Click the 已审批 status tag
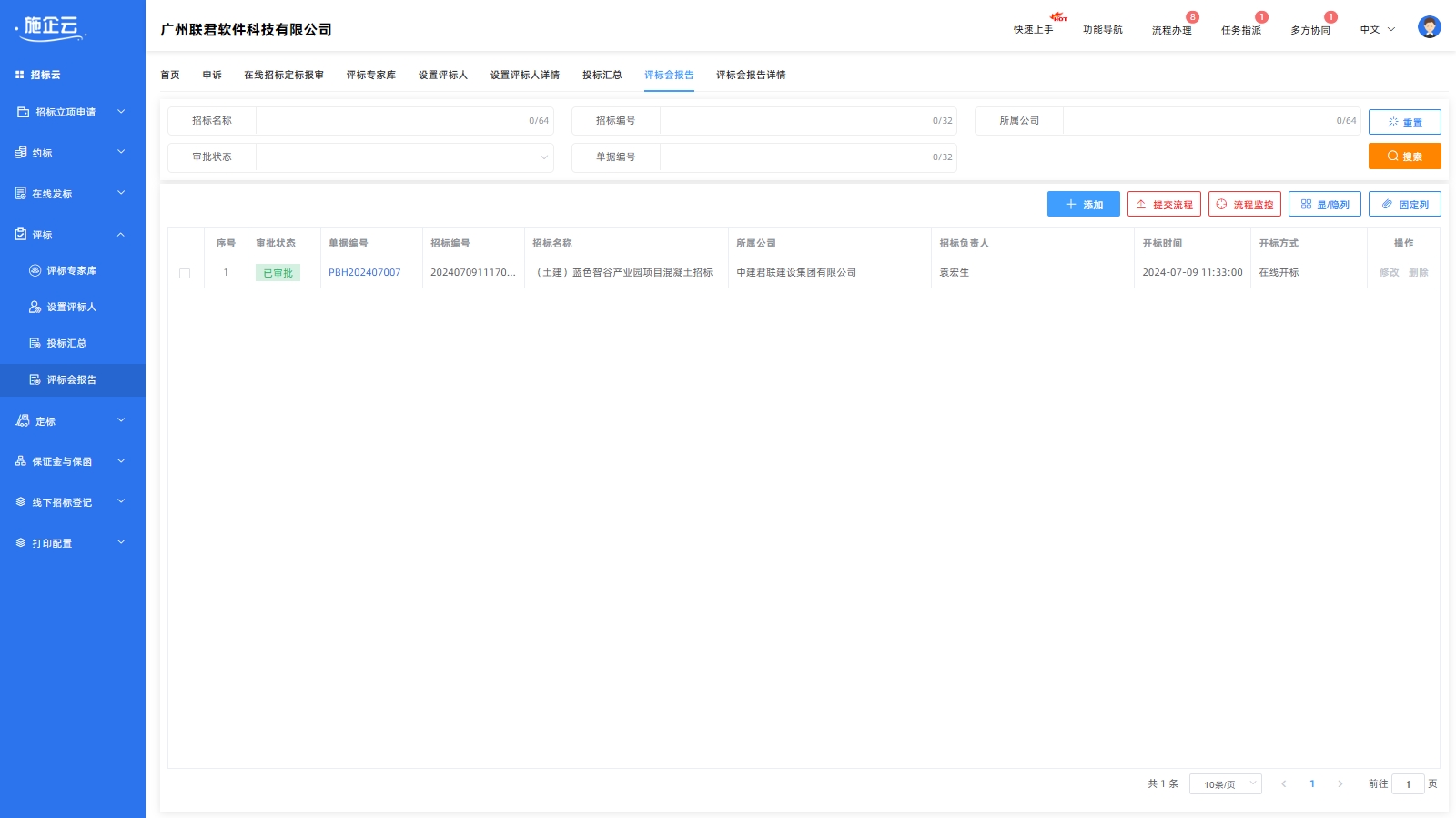Screen dimensions: 1456x818 pos(278,273)
